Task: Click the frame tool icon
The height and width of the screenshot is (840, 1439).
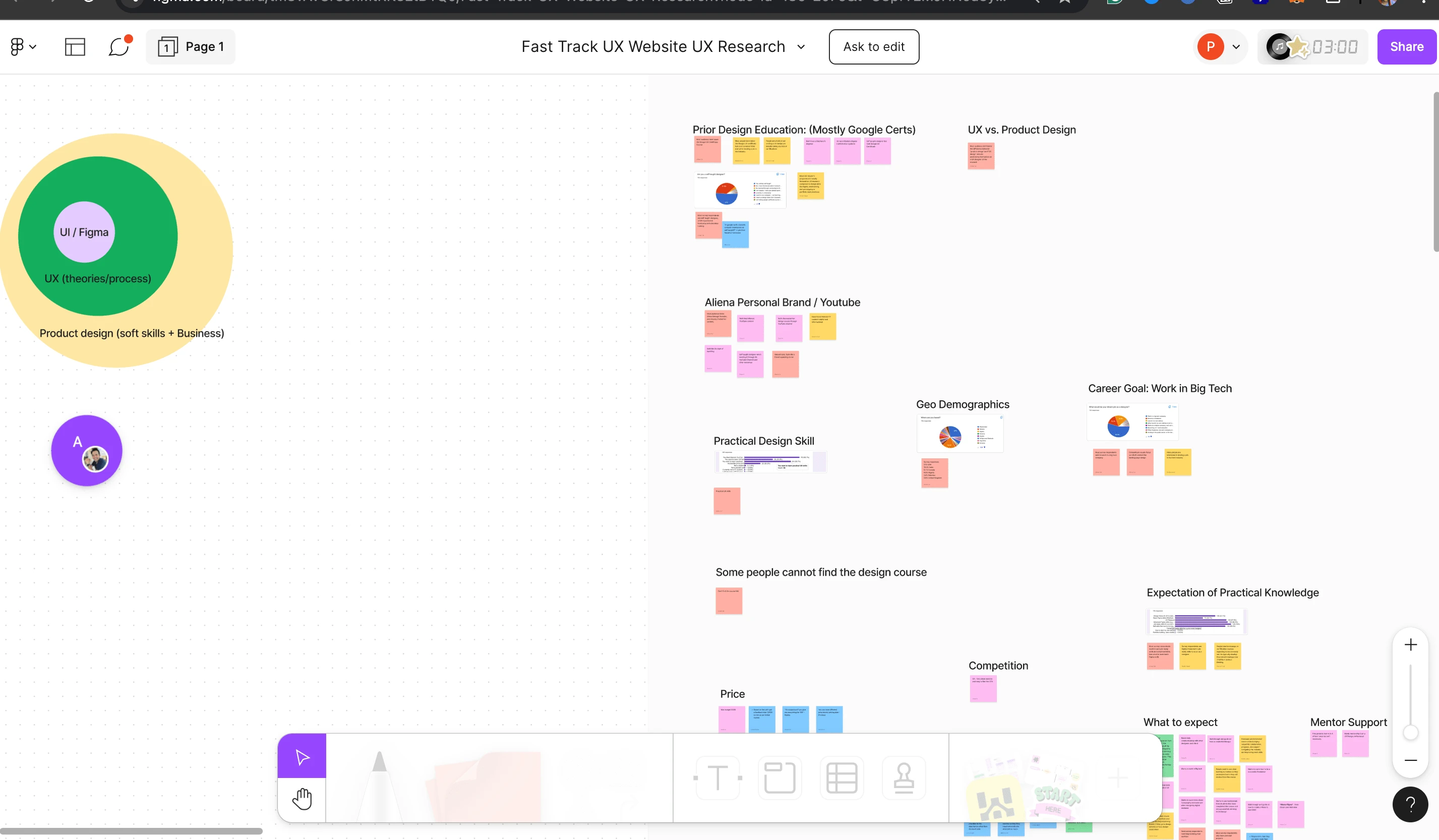Action: tap(778, 777)
